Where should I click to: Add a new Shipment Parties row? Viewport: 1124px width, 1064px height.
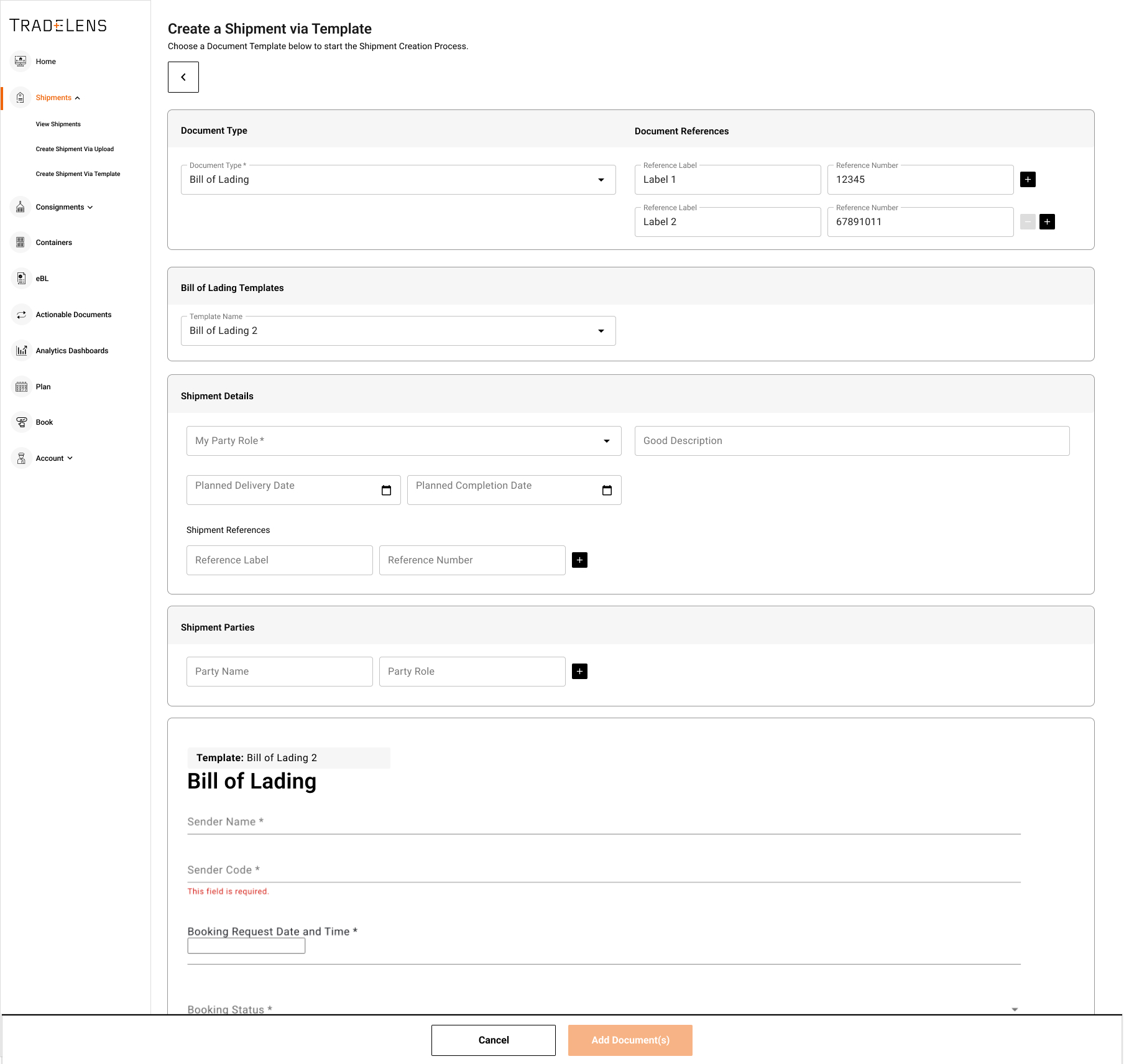[x=579, y=672]
